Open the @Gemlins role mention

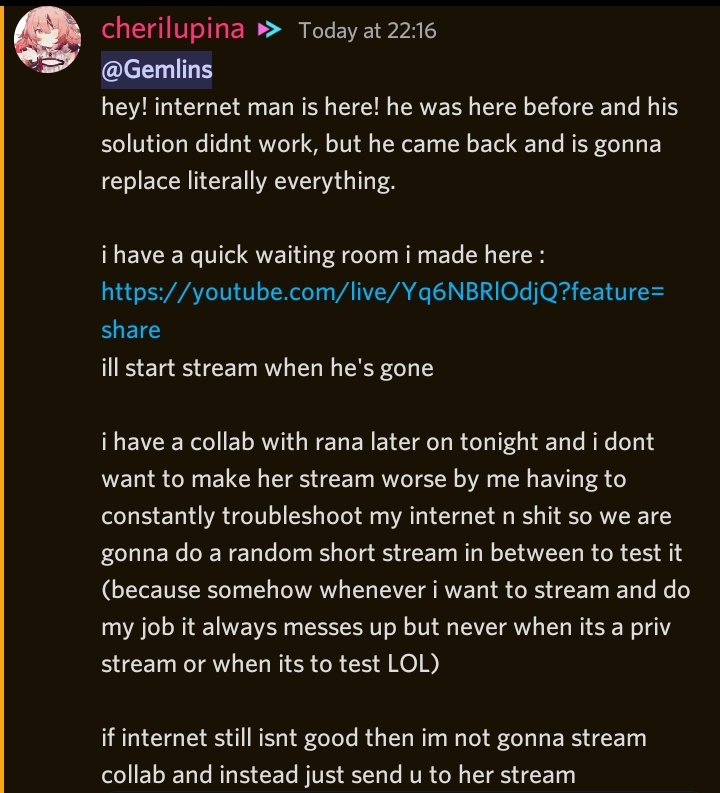point(157,70)
